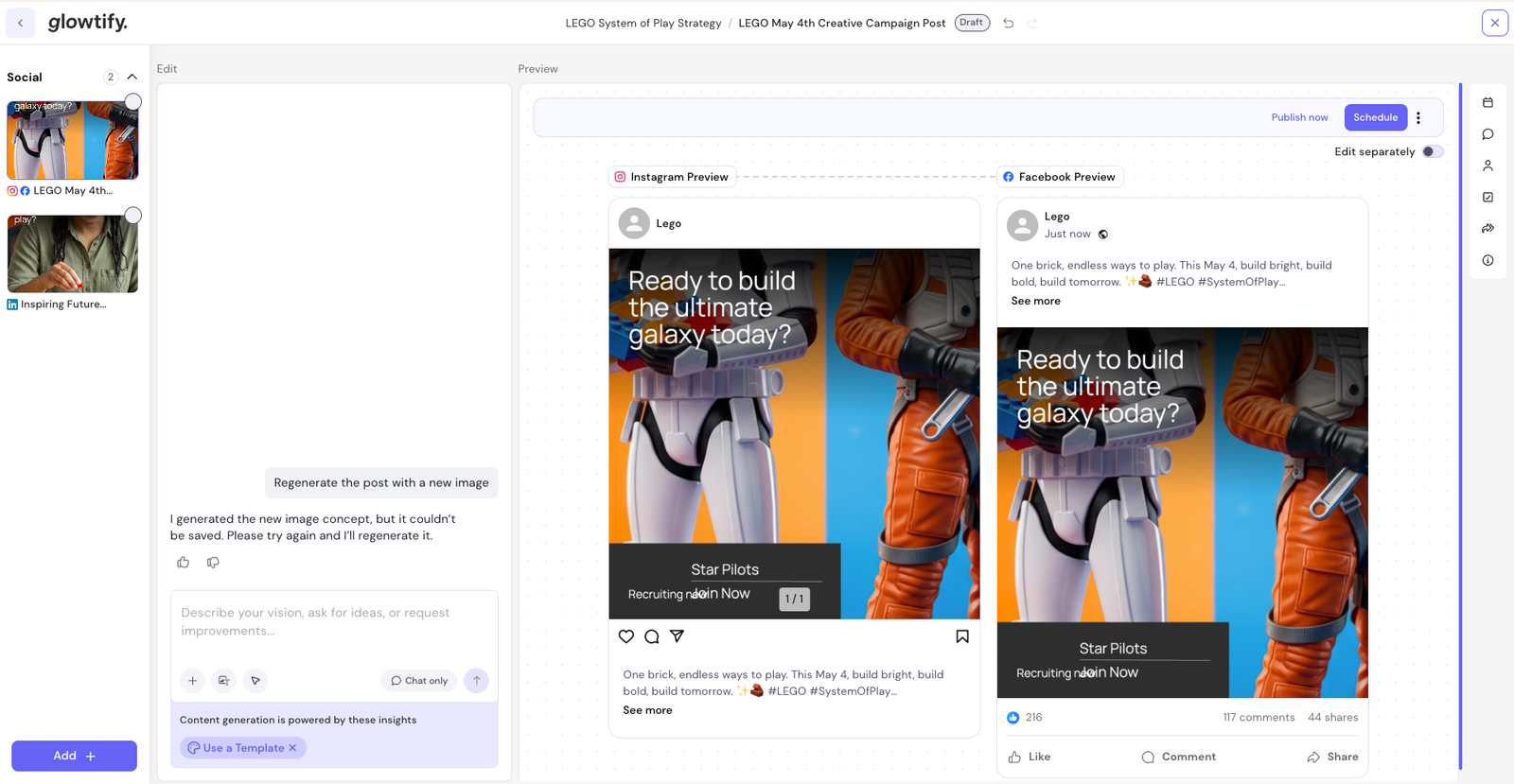Click the plus attachment button in chat box
The width and height of the screenshot is (1514, 784).
(192, 680)
